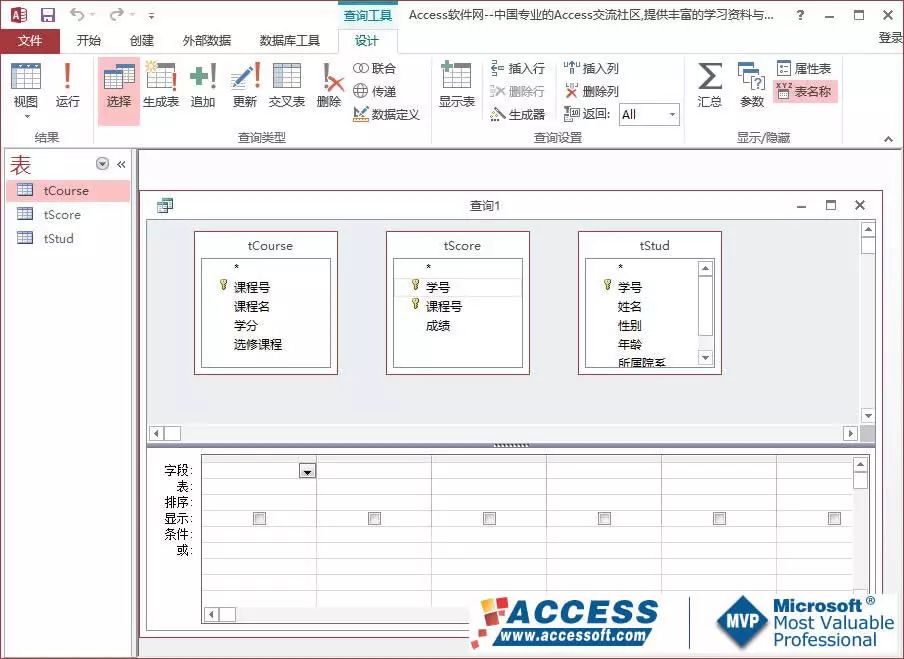This screenshot has height=659, width=904.
Task: Check the last 显示 checkbox in the grid
Action: click(x=833, y=518)
